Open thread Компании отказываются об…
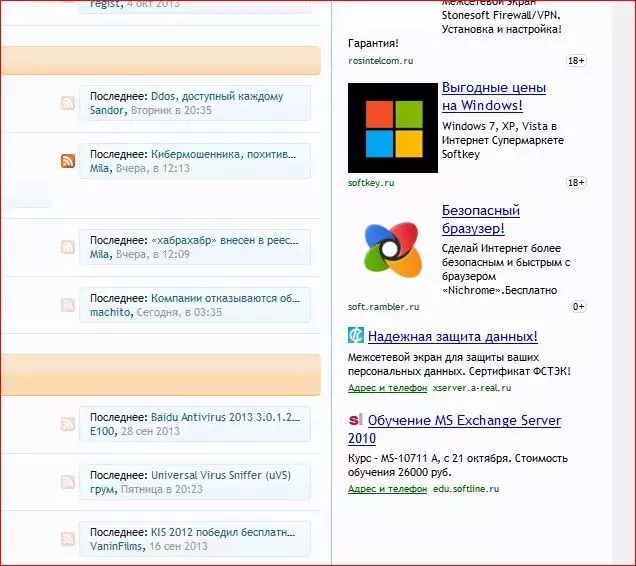 pyautogui.click(x=226, y=299)
